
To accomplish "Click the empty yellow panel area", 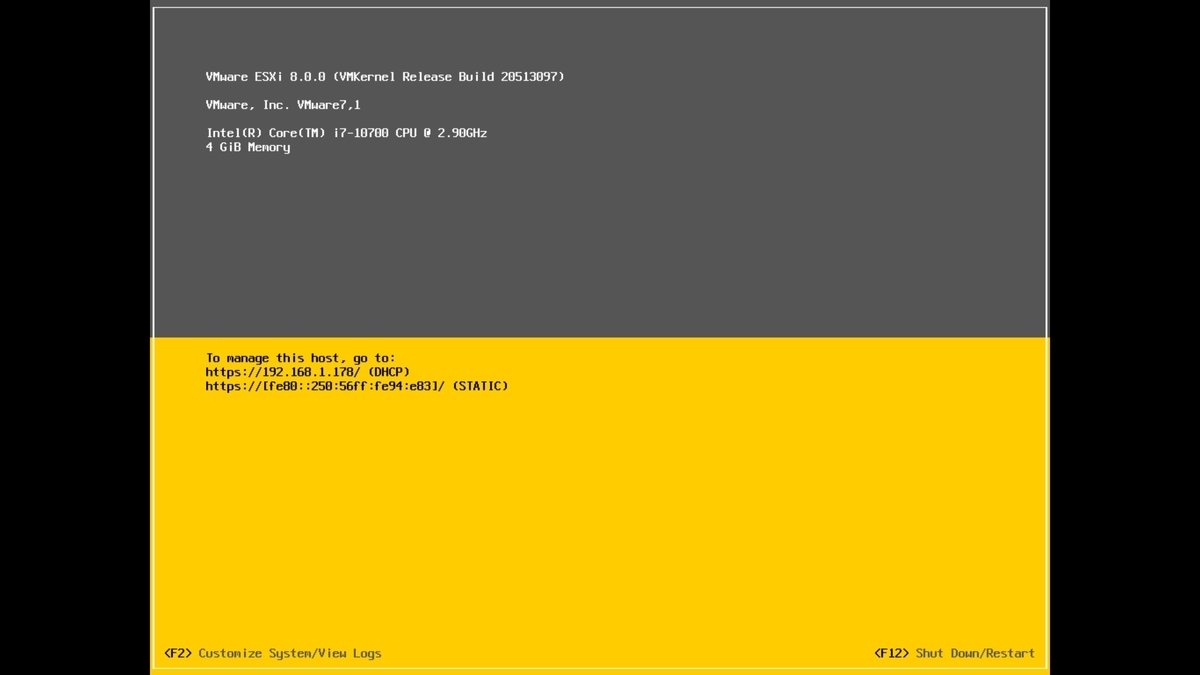I will pos(600,520).
